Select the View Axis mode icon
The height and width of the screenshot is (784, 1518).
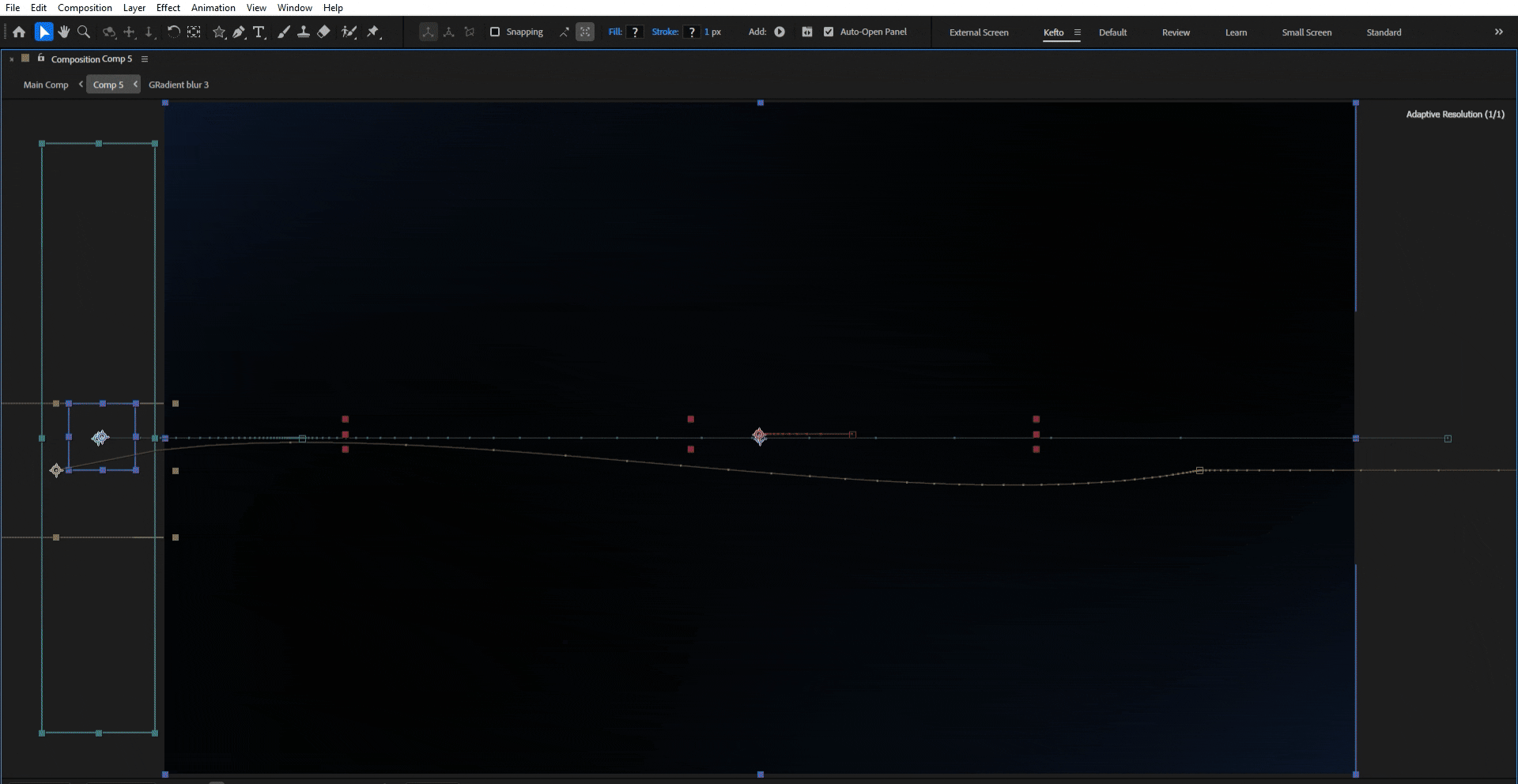tap(470, 32)
